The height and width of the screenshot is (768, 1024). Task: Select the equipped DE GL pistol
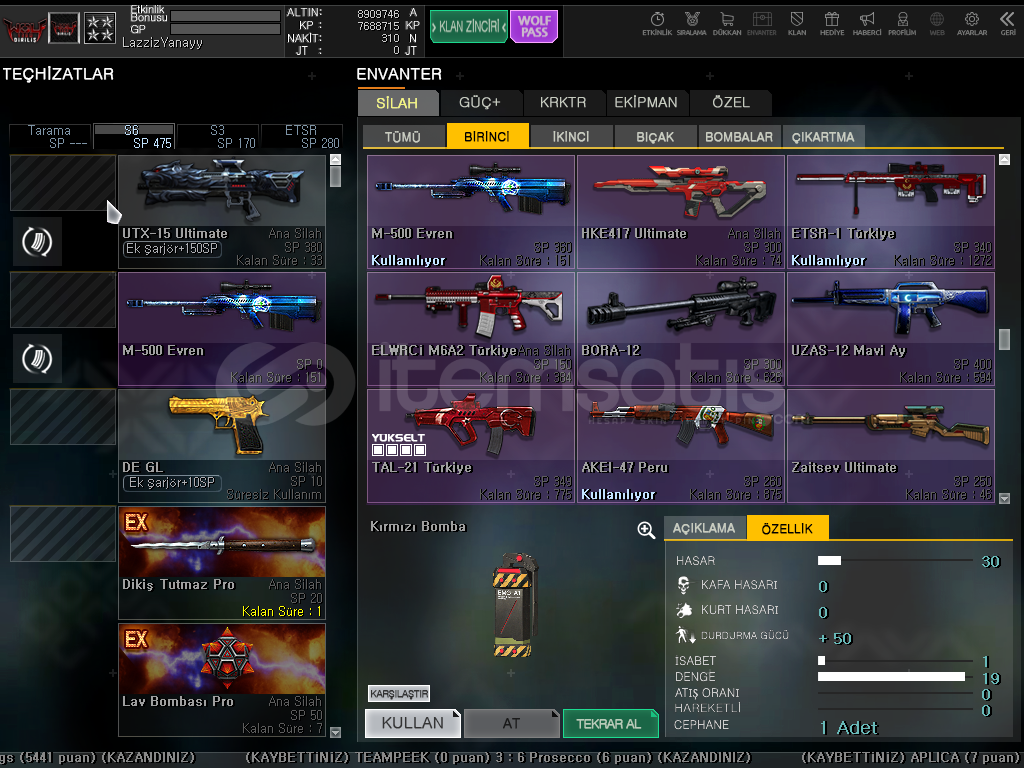[x=222, y=446]
